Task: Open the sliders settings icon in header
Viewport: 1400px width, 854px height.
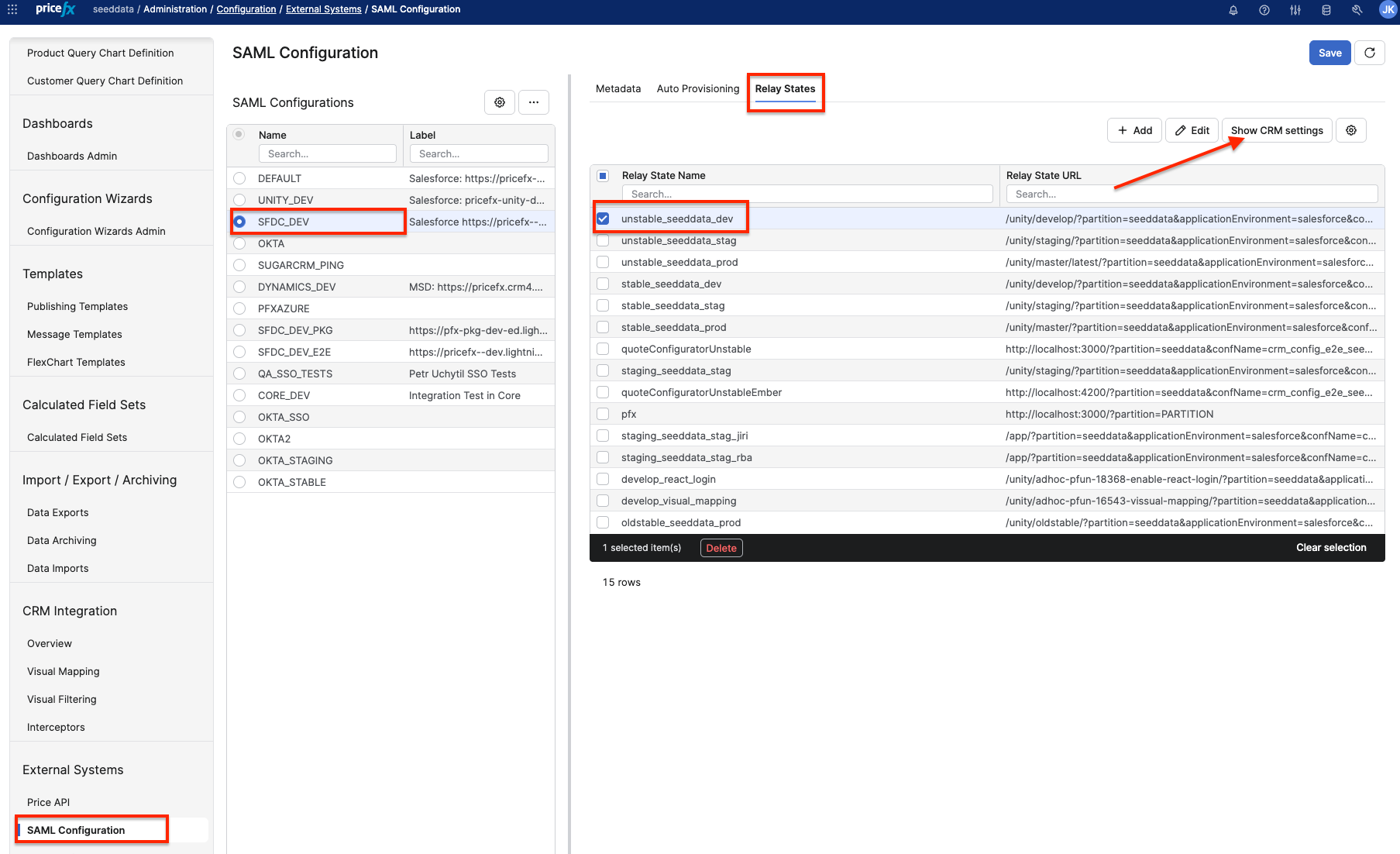Action: pyautogui.click(x=1295, y=10)
